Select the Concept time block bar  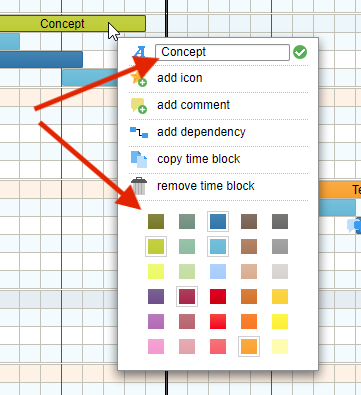pos(72,24)
